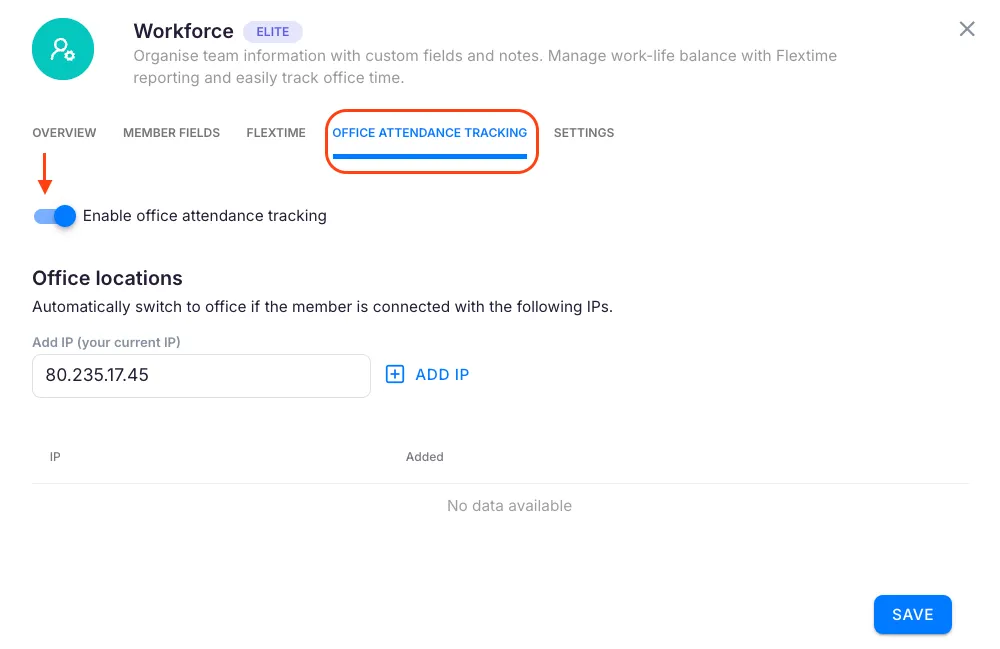Click the 'Add IP (your current IP)' label

coord(106,343)
